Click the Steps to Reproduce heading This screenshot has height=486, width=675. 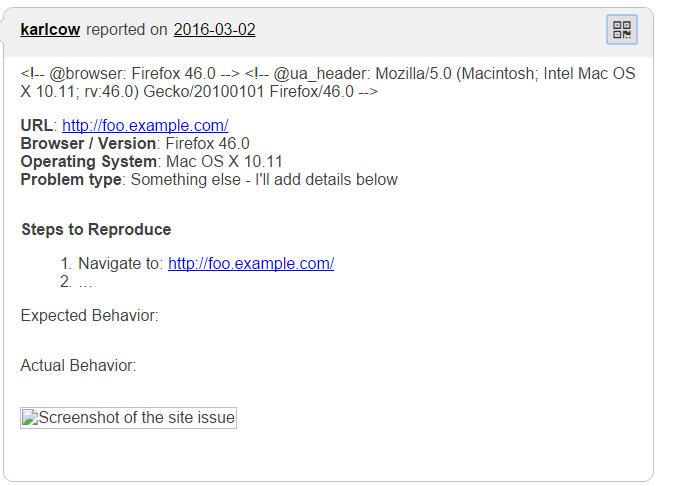point(96,230)
